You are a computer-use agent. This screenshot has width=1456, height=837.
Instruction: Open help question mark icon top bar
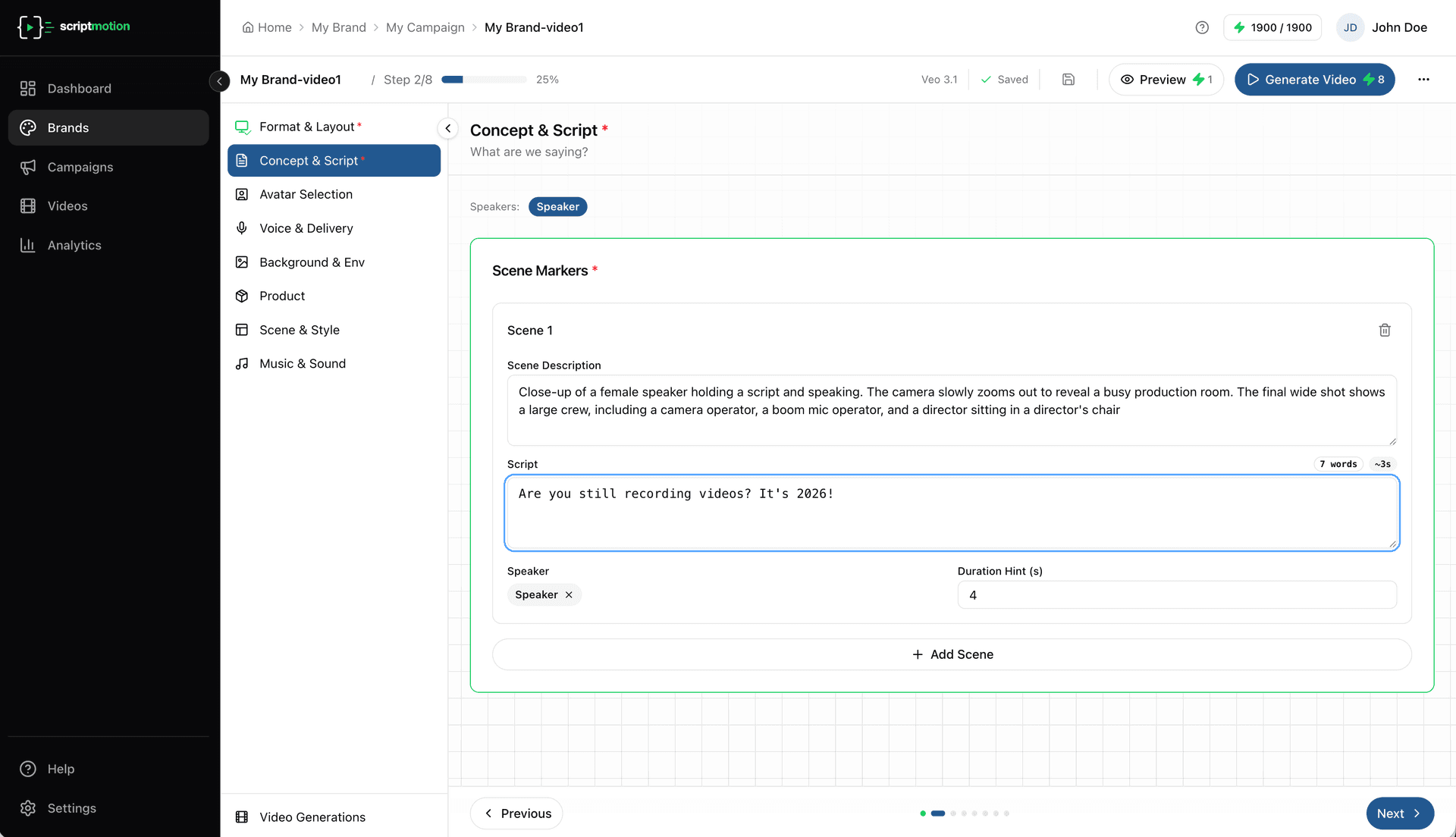(x=1202, y=27)
